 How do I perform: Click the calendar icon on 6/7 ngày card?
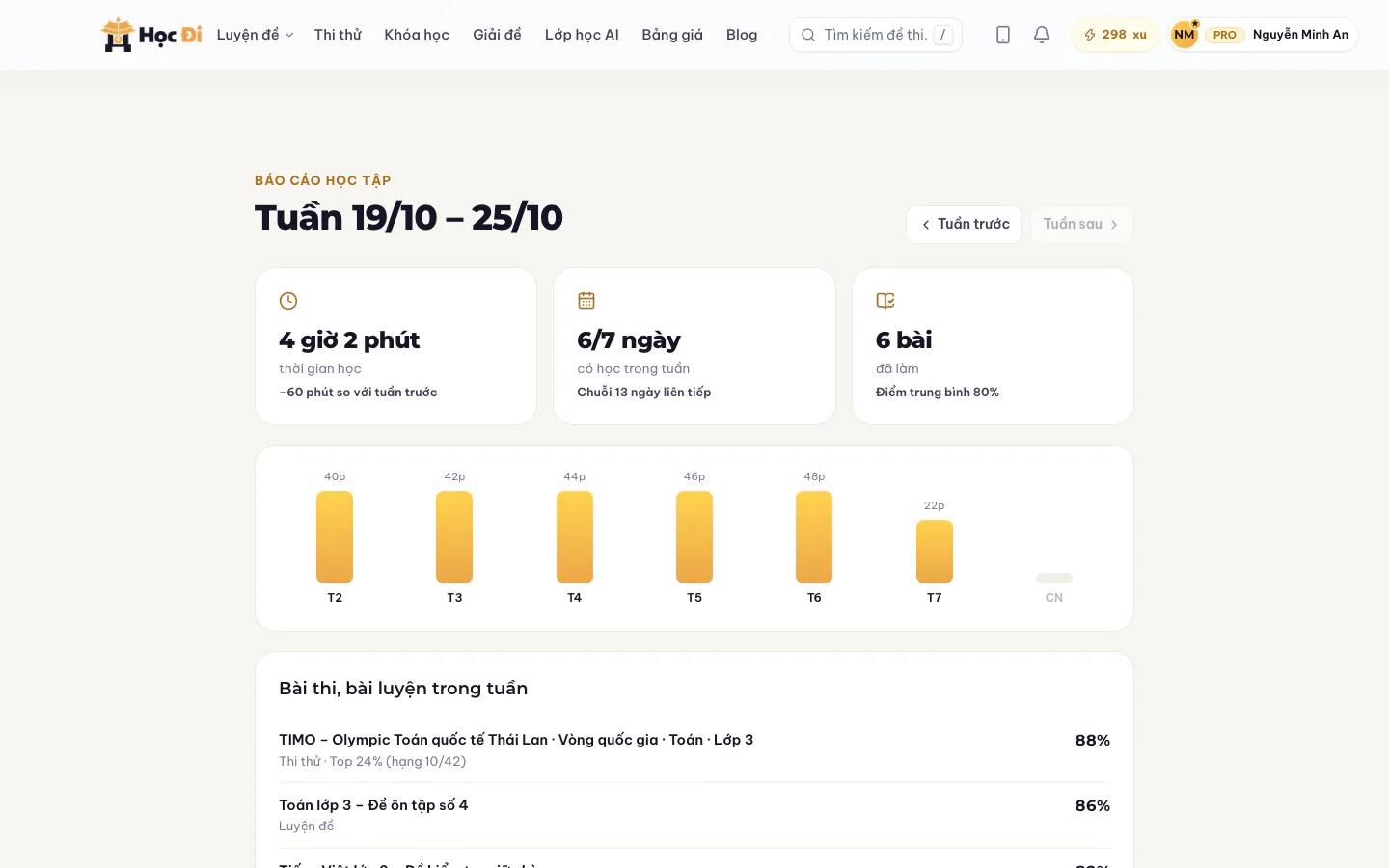[586, 301]
